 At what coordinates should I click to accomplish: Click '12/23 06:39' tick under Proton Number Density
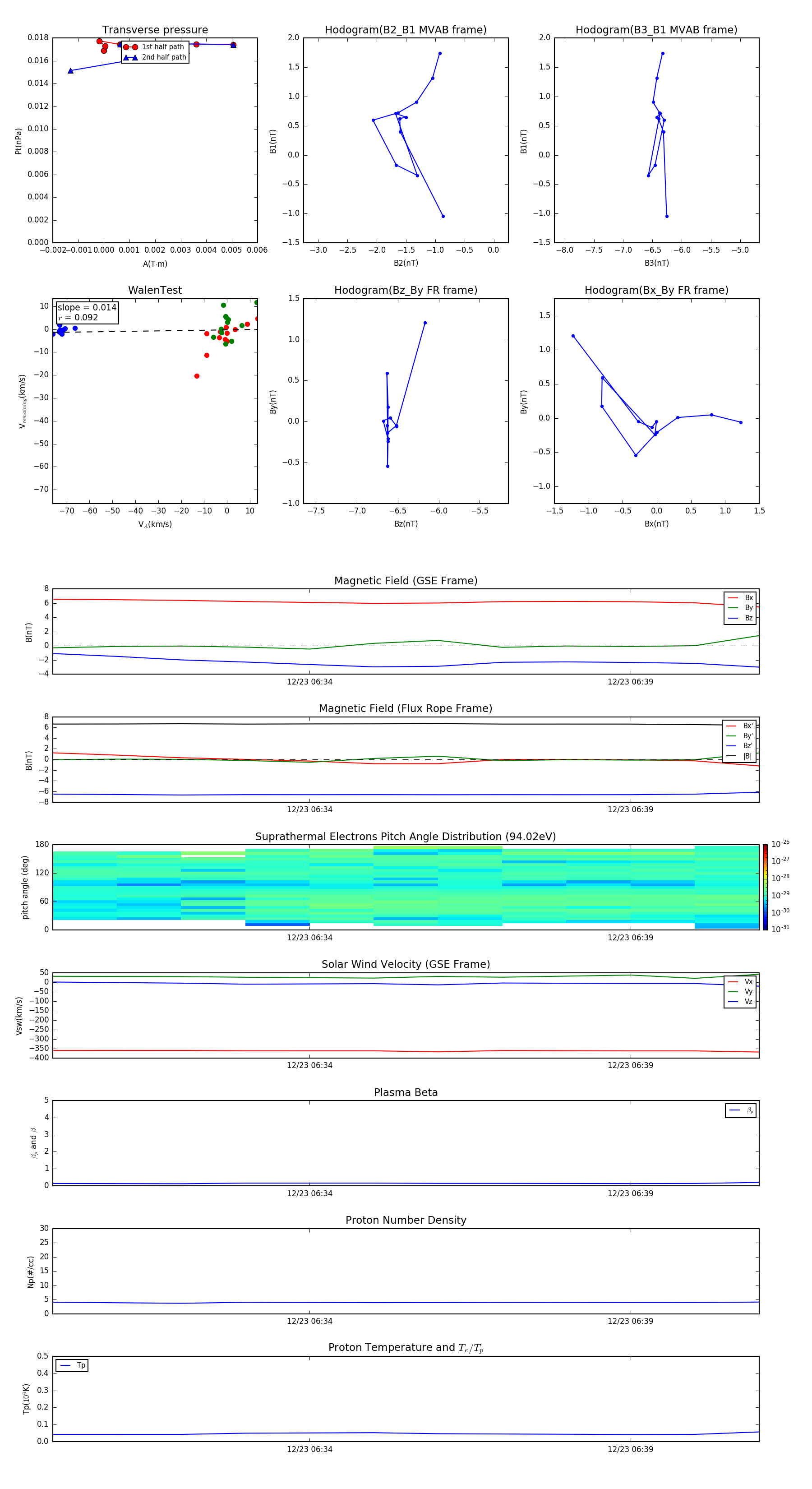(631, 1321)
